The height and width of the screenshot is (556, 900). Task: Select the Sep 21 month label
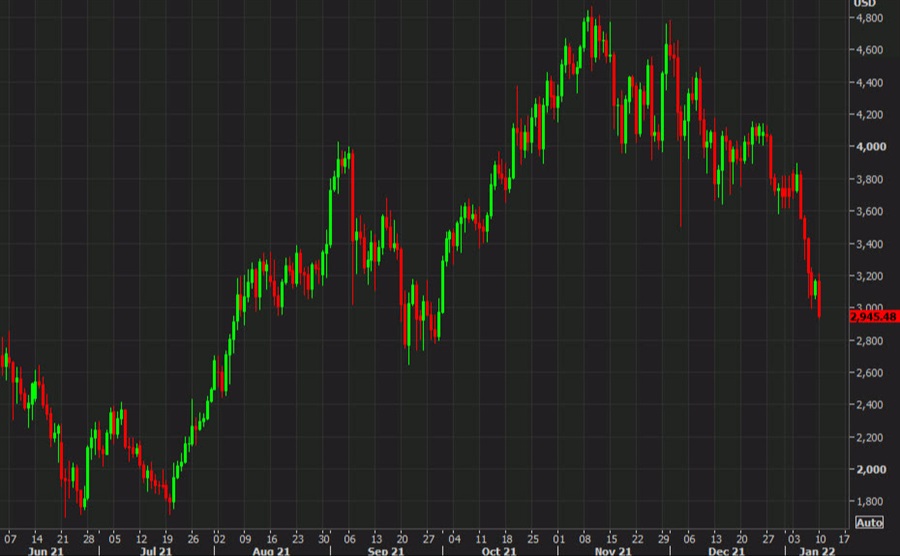point(383,549)
